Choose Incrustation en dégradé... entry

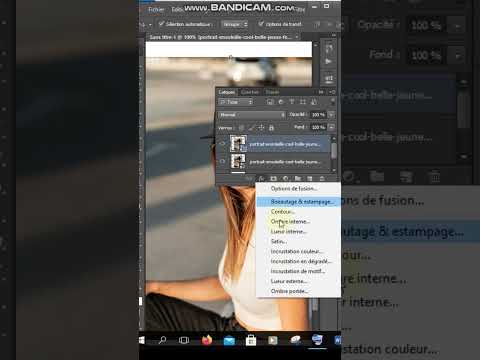click(298, 261)
